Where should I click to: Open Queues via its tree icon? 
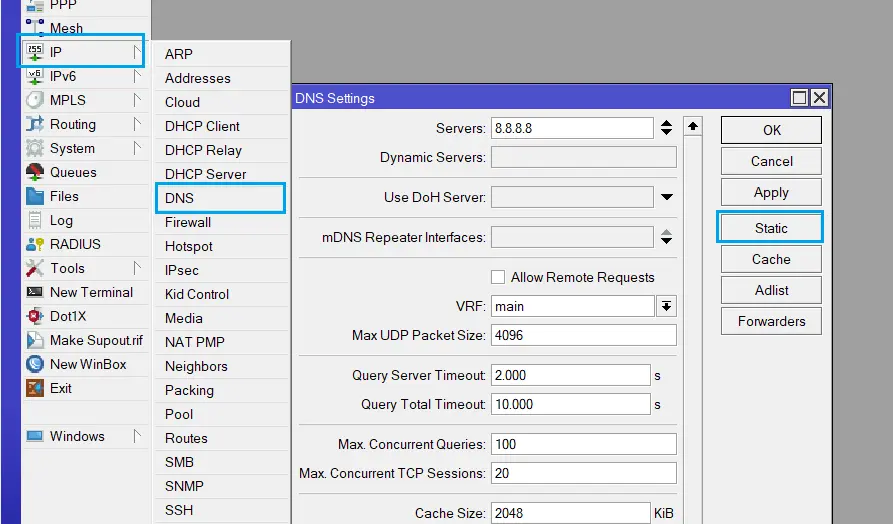point(35,172)
